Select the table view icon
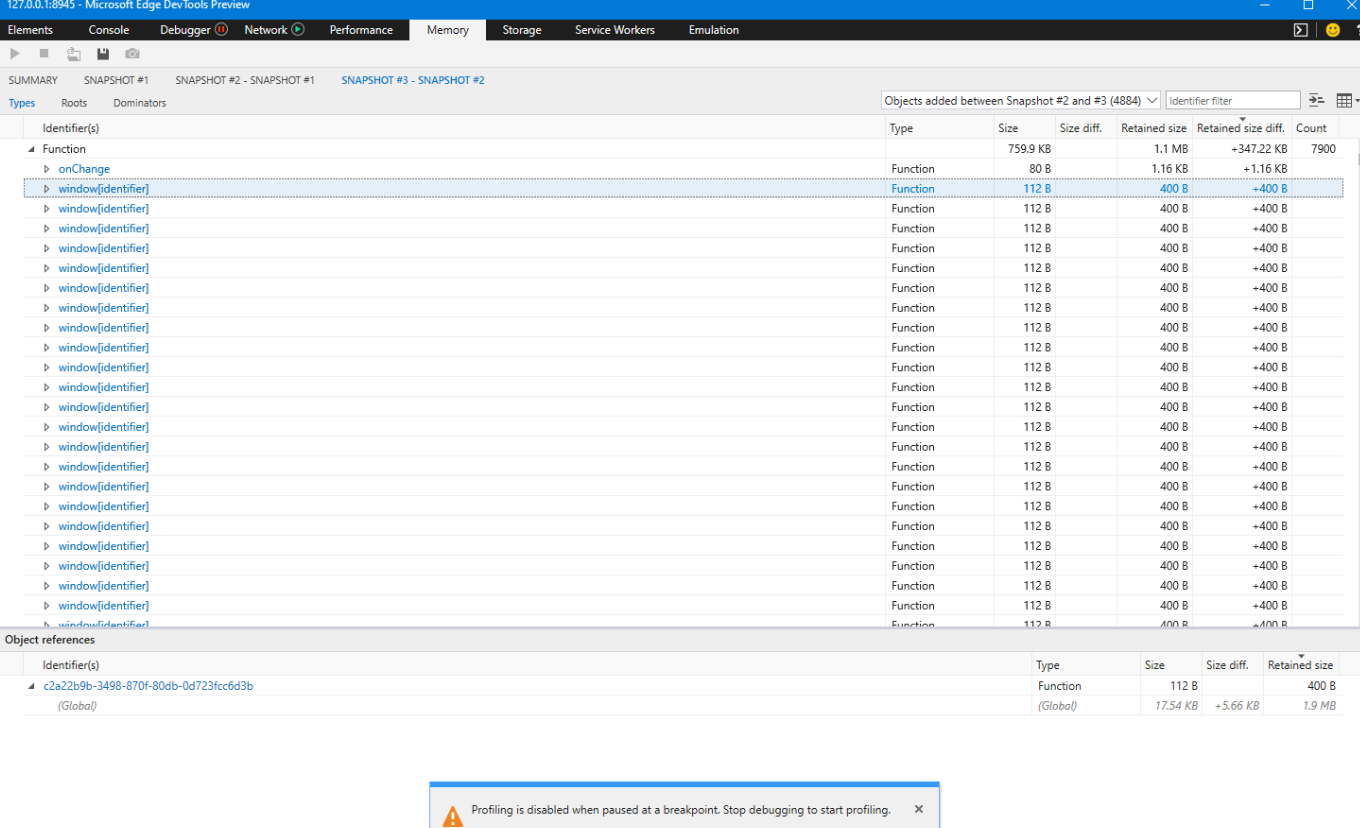This screenshot has width=1360, height=828. coord(1344,100)
